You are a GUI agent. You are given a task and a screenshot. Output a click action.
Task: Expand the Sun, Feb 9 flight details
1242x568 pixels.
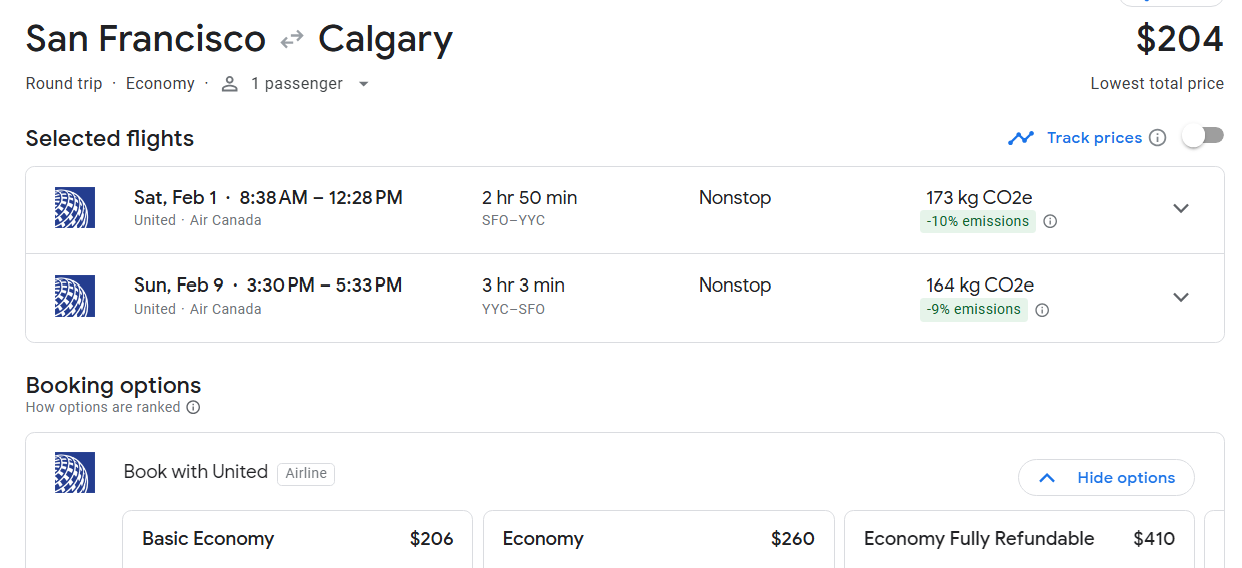pos(1181,297)
